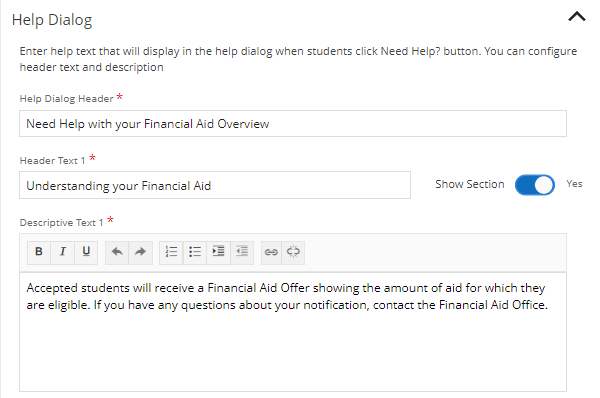This screenshot has width=600, height=398.
Task: Undo the last edit in editor
Action: (x=117, y=252)
